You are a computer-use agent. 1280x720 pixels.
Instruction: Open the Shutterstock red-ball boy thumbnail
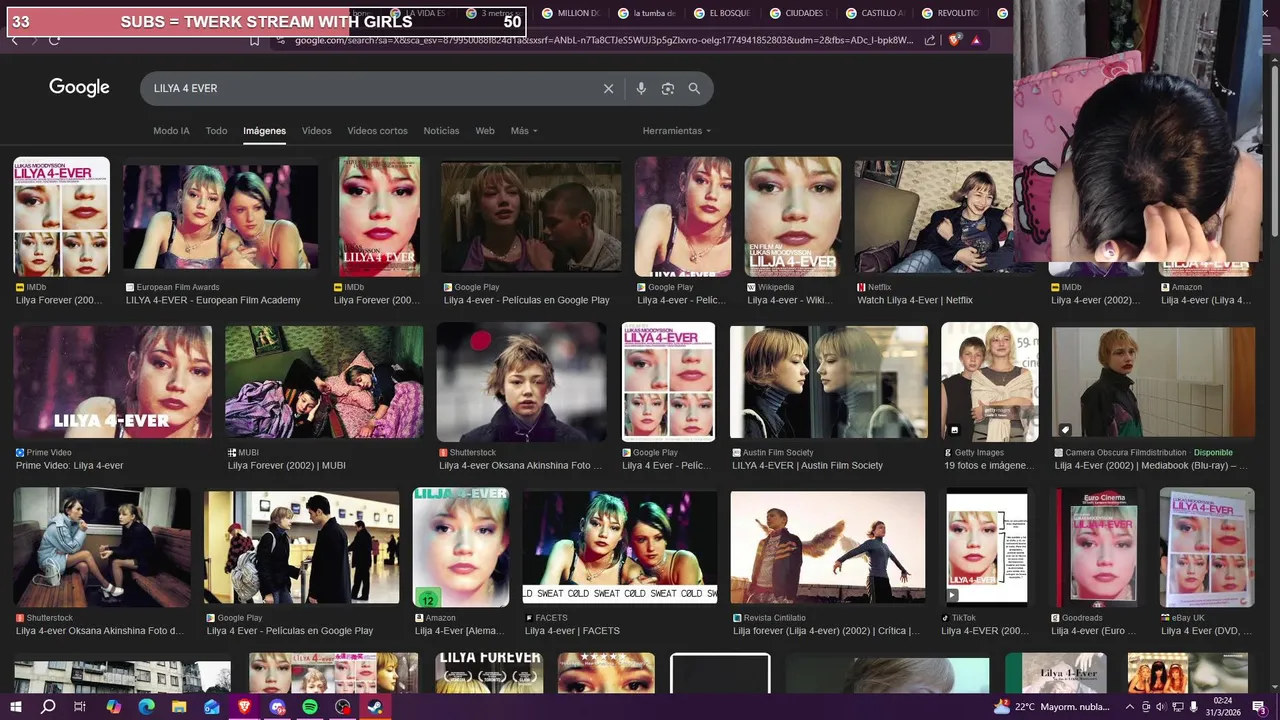(x=521, y=382)
